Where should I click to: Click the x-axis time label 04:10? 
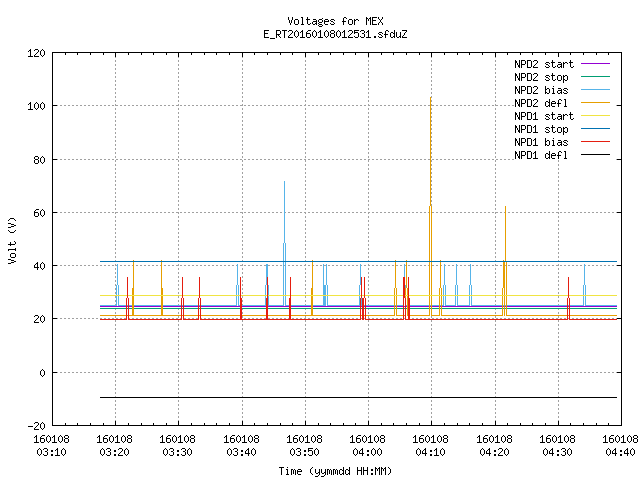[431, 453]
